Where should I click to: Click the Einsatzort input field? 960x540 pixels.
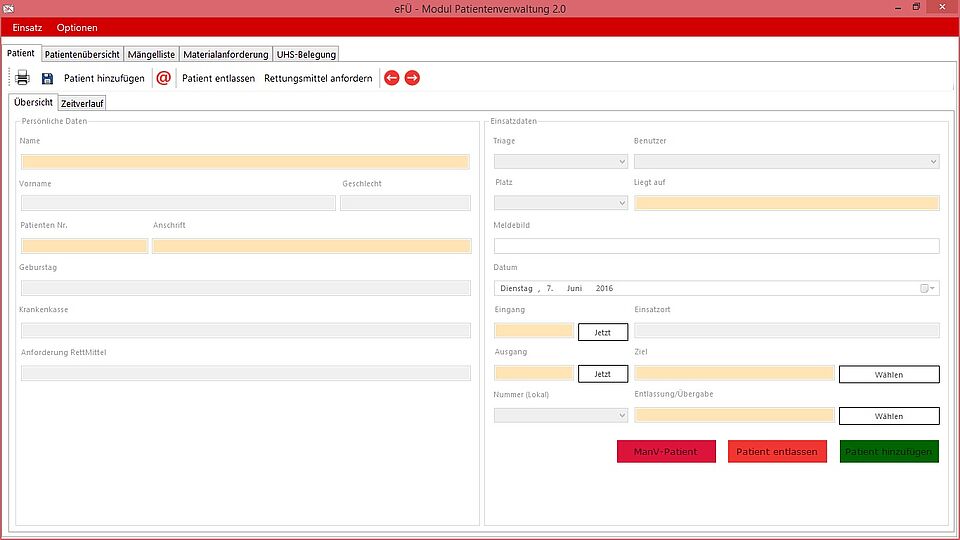click(x=787, y=331)
